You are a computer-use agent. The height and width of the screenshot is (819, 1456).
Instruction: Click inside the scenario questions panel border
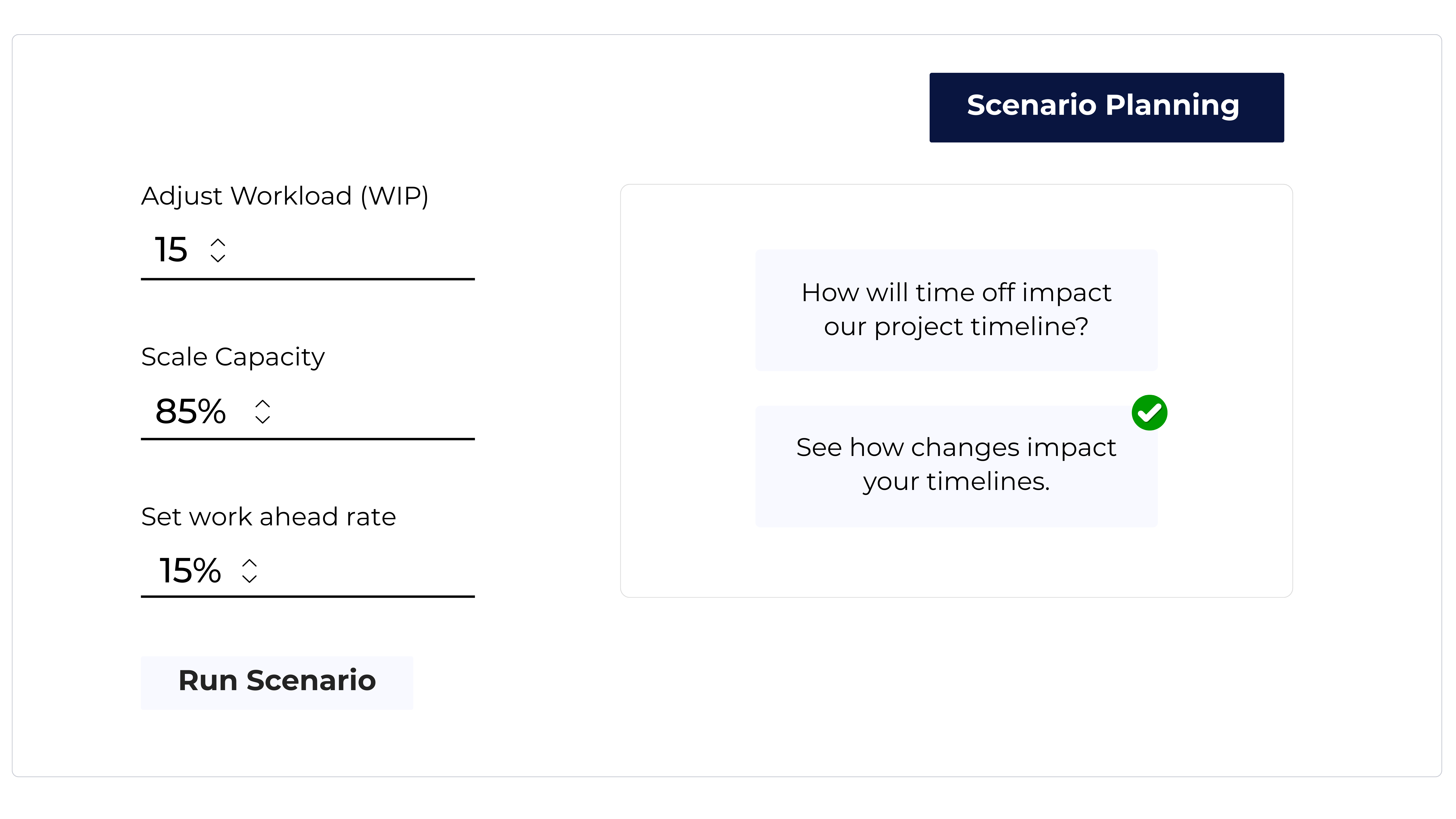pos(678,565)
